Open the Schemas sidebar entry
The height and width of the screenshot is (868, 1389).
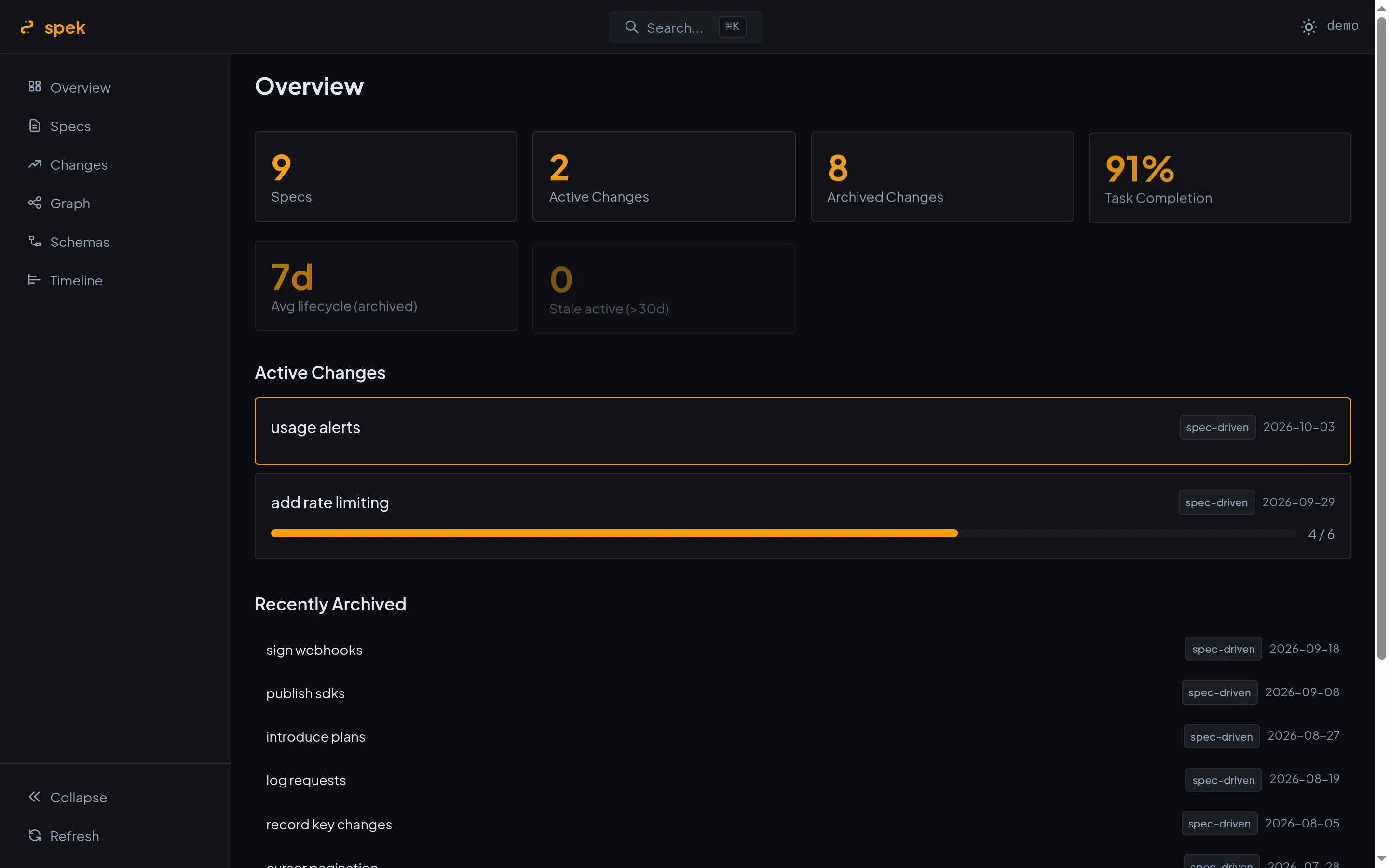(x=115, y=242)
